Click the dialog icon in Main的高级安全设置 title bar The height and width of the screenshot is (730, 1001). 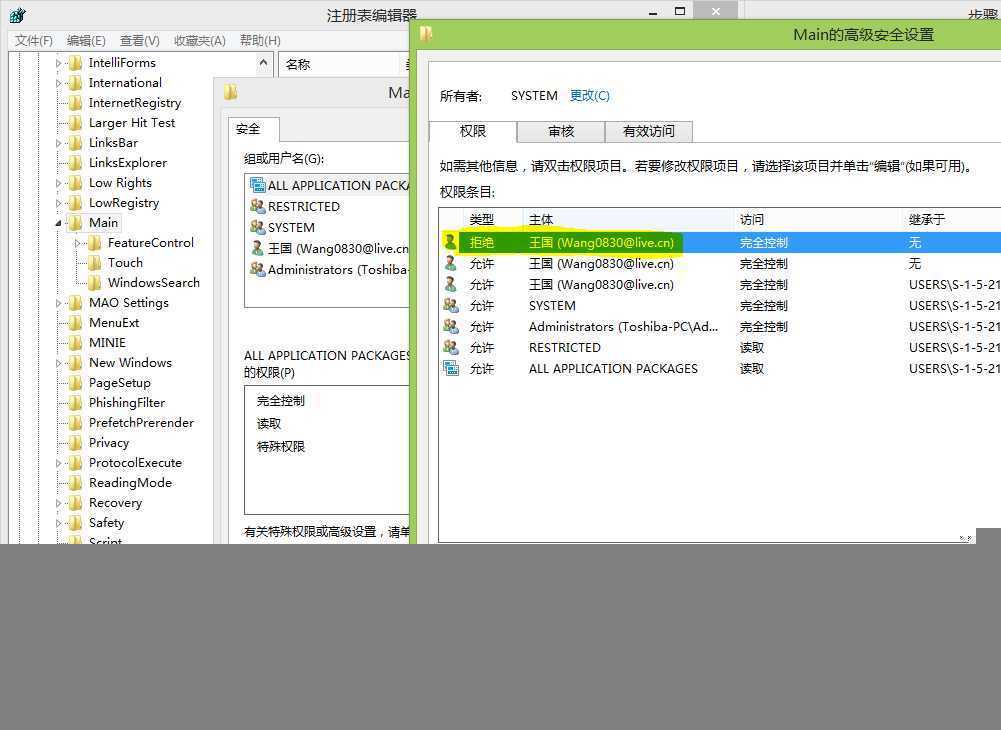(425, 33)
